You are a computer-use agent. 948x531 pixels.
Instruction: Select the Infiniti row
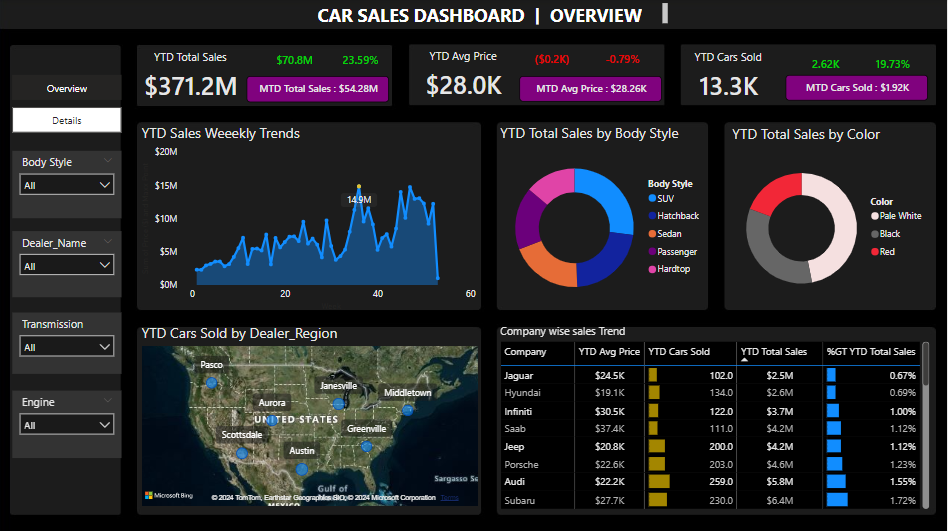[710, 411]
